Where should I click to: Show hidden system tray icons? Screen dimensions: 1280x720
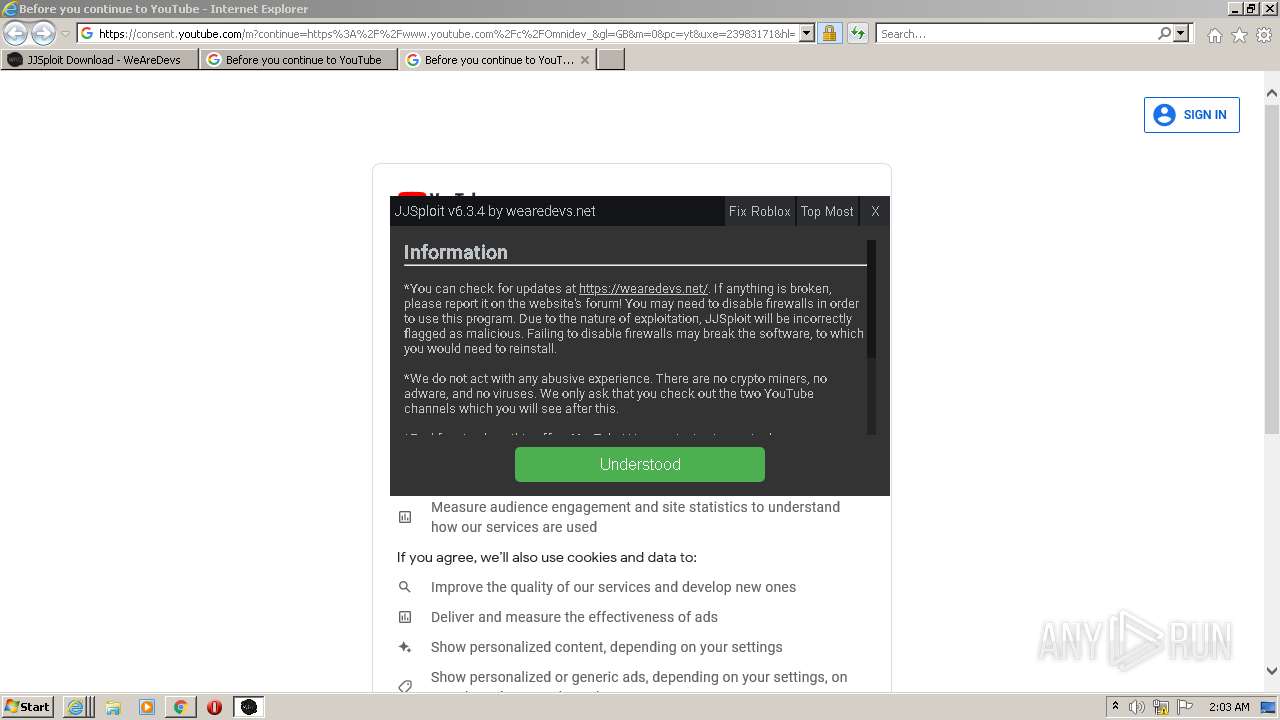click(1115, 707)
